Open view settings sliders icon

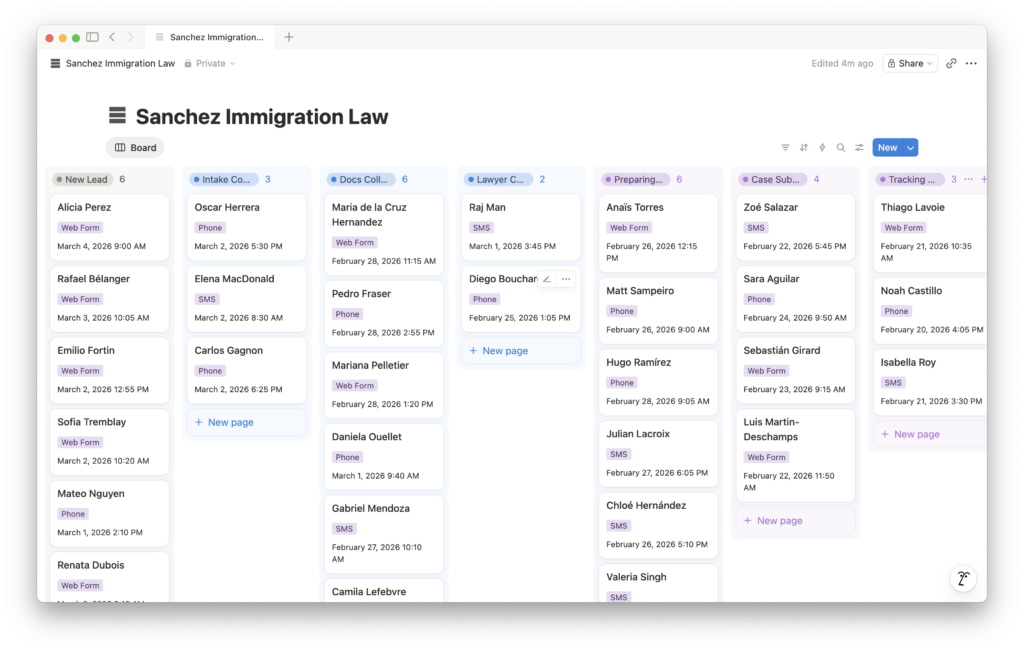859,148
